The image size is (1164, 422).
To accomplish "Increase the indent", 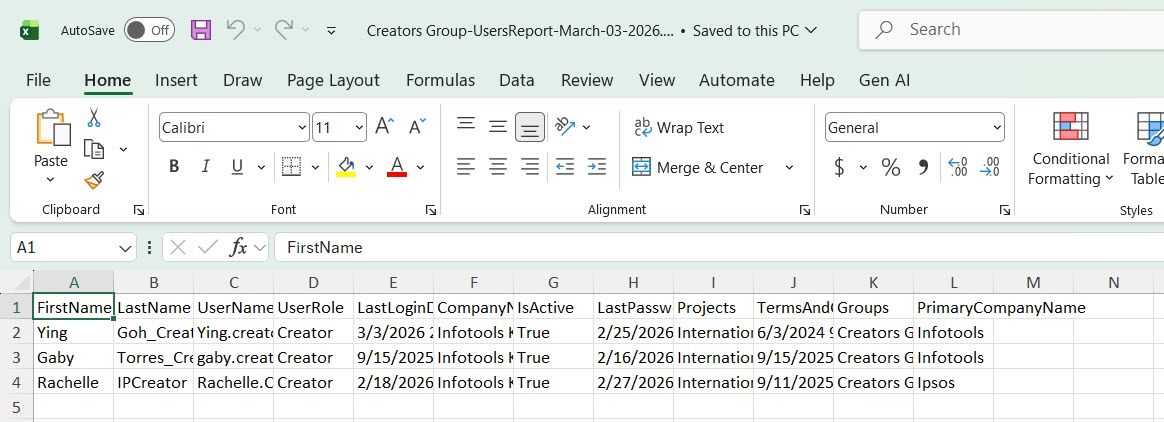I will click(597, 167).
